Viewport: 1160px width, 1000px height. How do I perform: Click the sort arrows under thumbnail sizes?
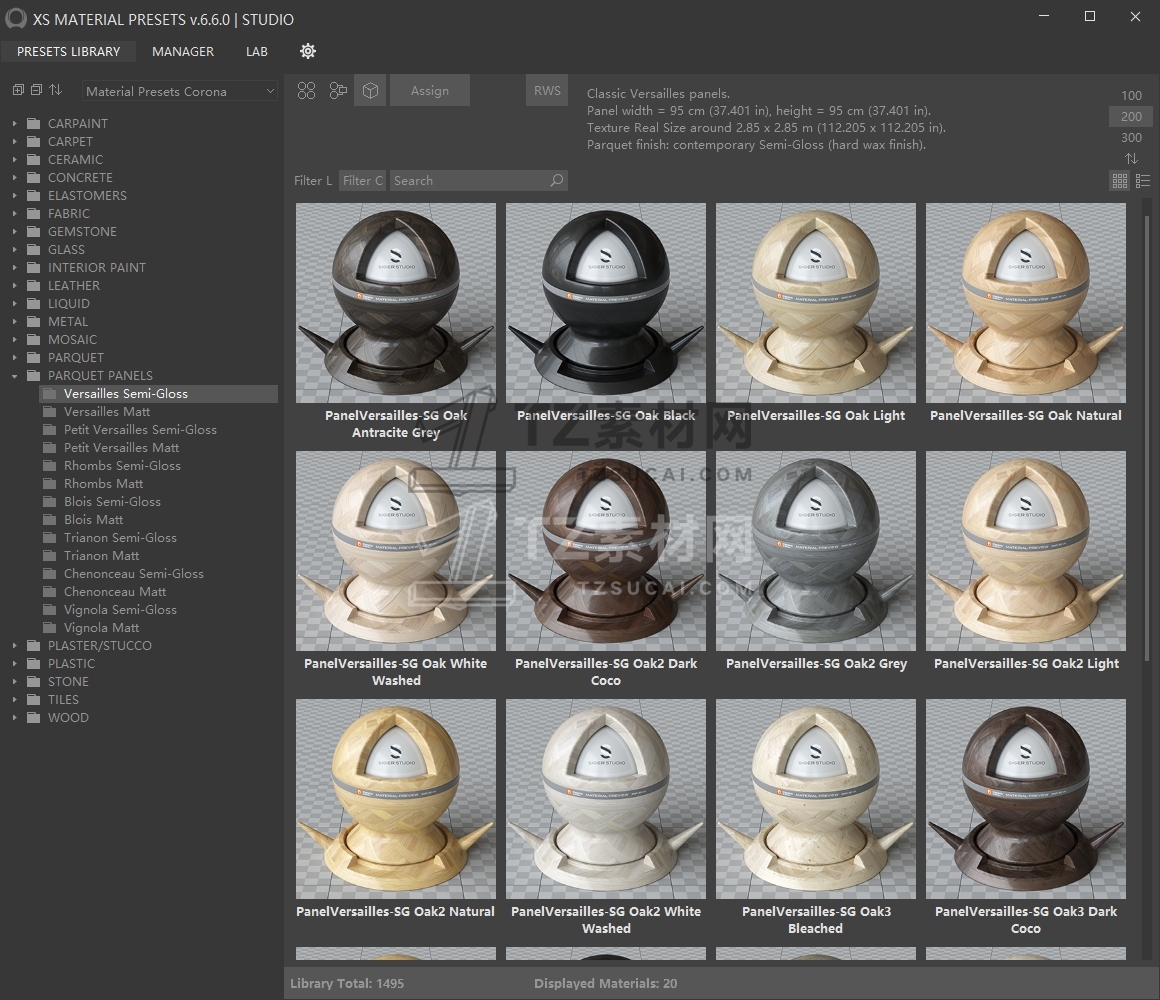[1131, 158]
